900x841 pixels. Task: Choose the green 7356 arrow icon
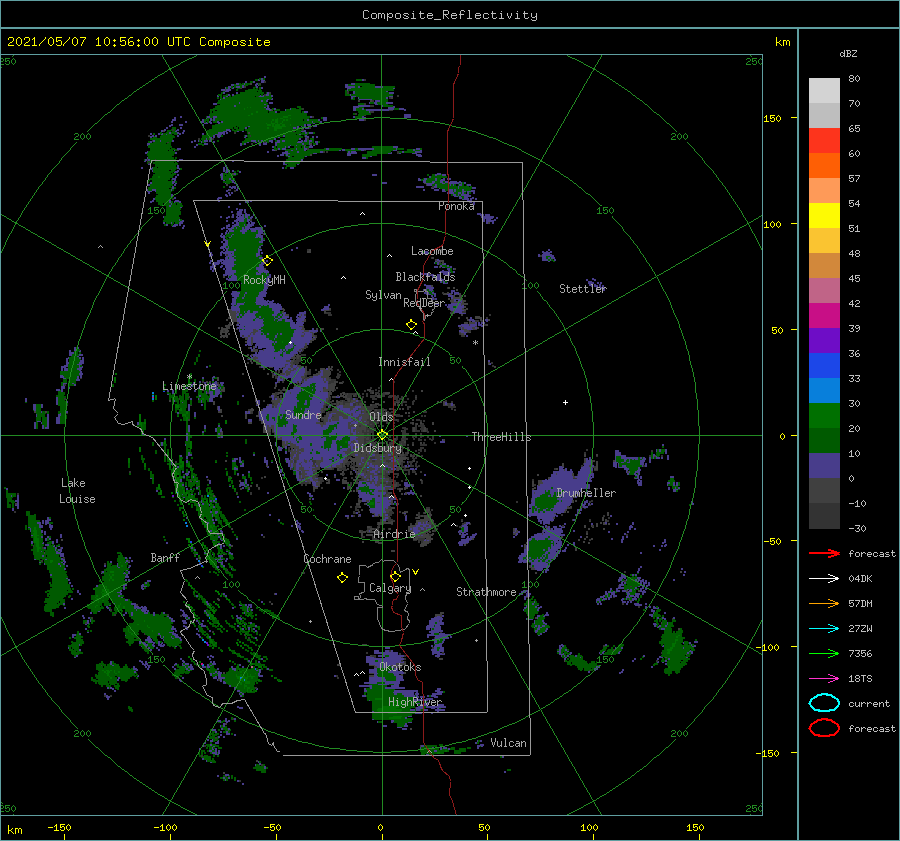point(824,653)
